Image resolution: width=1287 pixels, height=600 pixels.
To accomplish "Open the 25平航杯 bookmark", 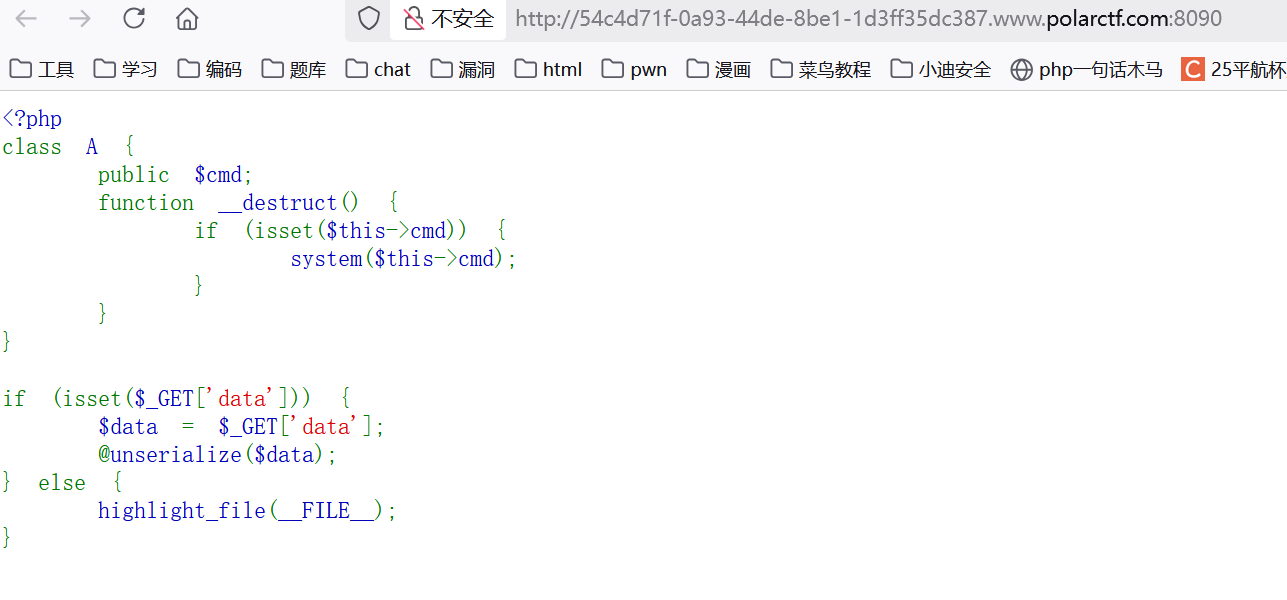I will click(x=1233, y=69).
